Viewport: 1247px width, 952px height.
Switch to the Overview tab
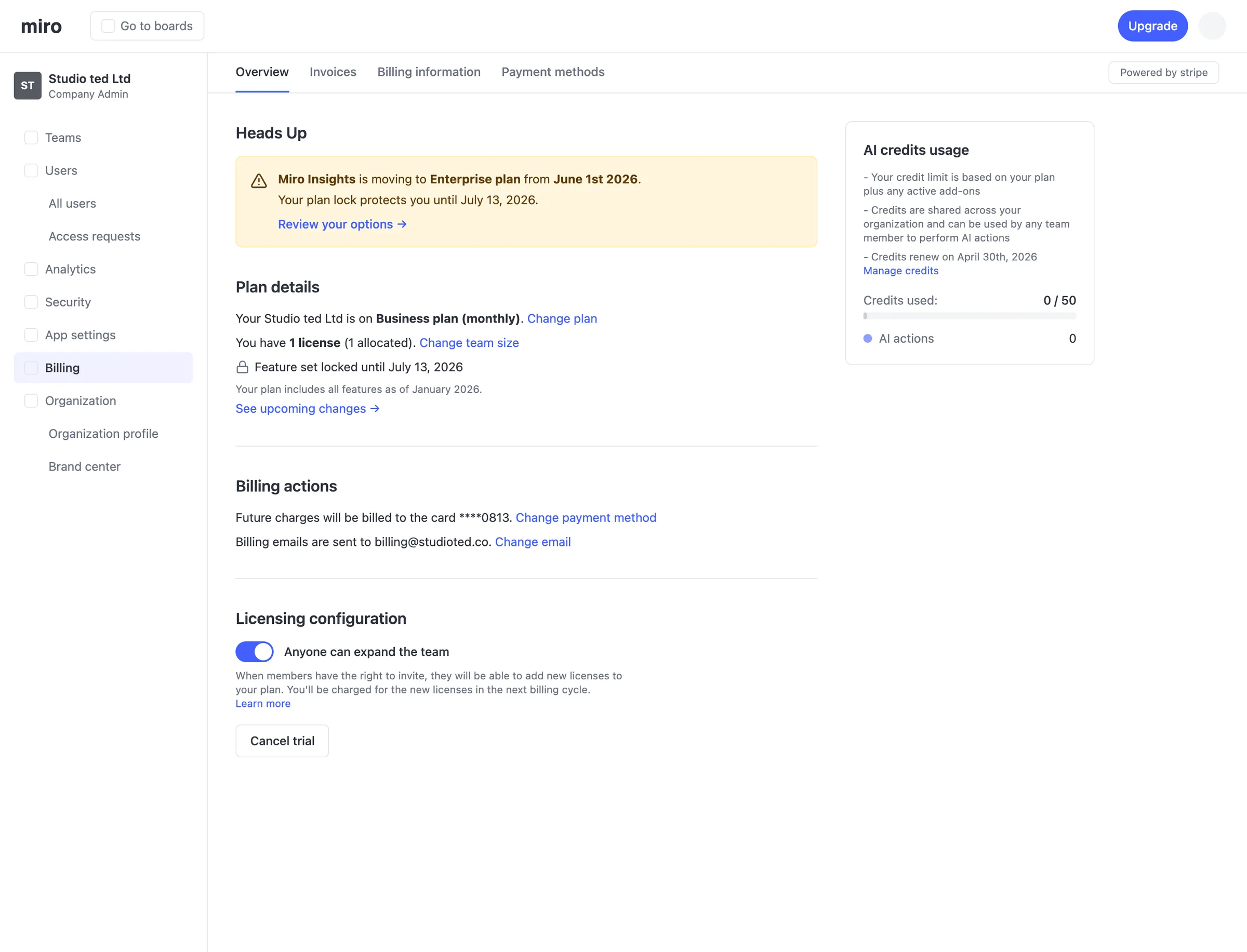pyautogui.click(x=262, y=72)
